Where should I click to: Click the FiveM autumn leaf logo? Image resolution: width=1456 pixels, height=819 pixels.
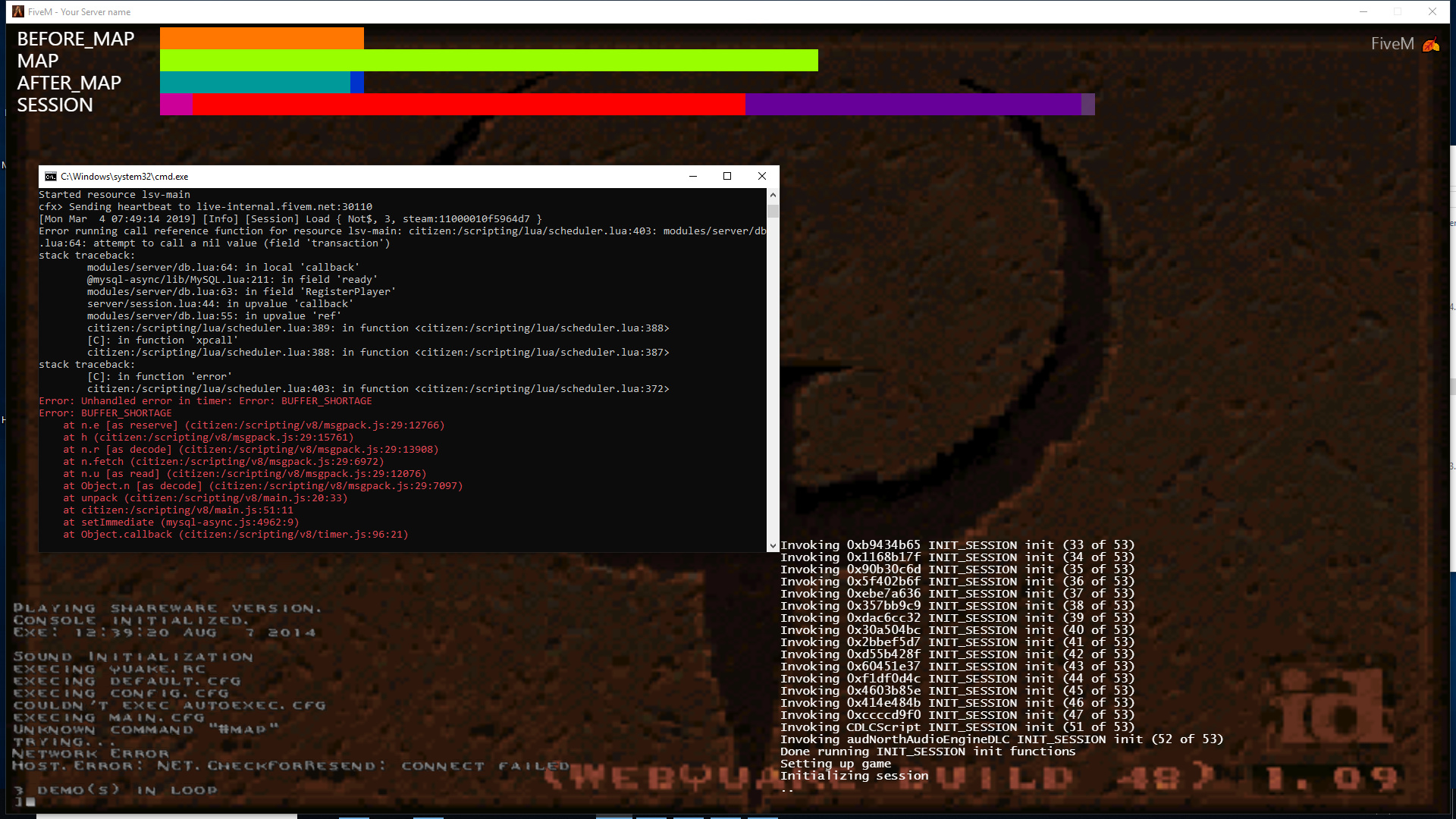click(x=1432, y=43)
